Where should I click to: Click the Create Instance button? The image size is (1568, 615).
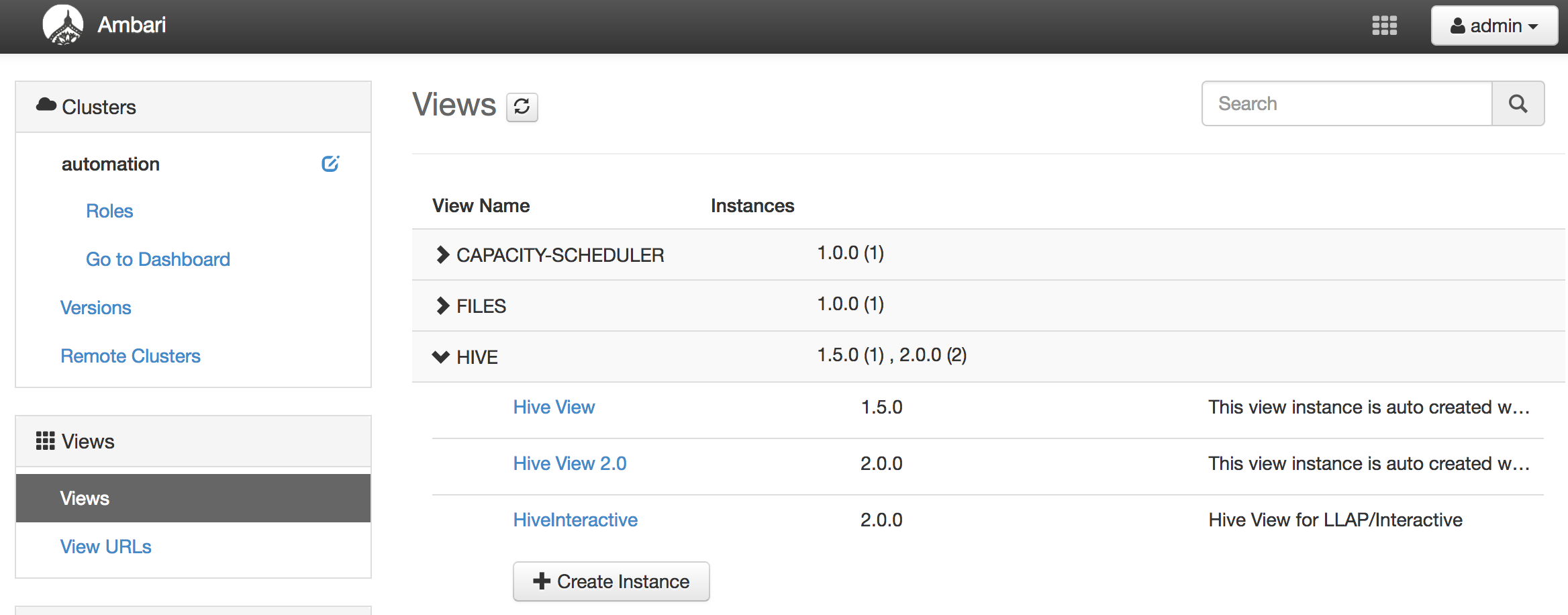click(611, 581)
